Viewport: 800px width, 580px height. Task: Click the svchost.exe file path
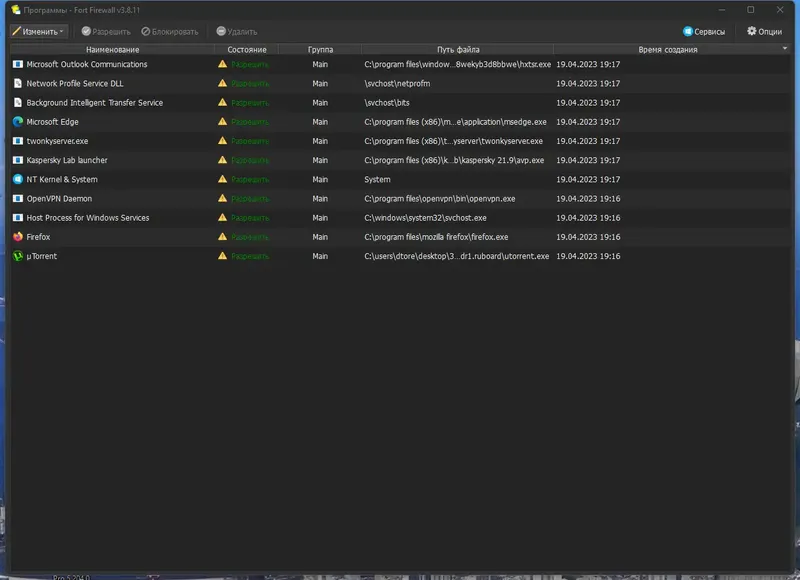(x=426, y=218)
